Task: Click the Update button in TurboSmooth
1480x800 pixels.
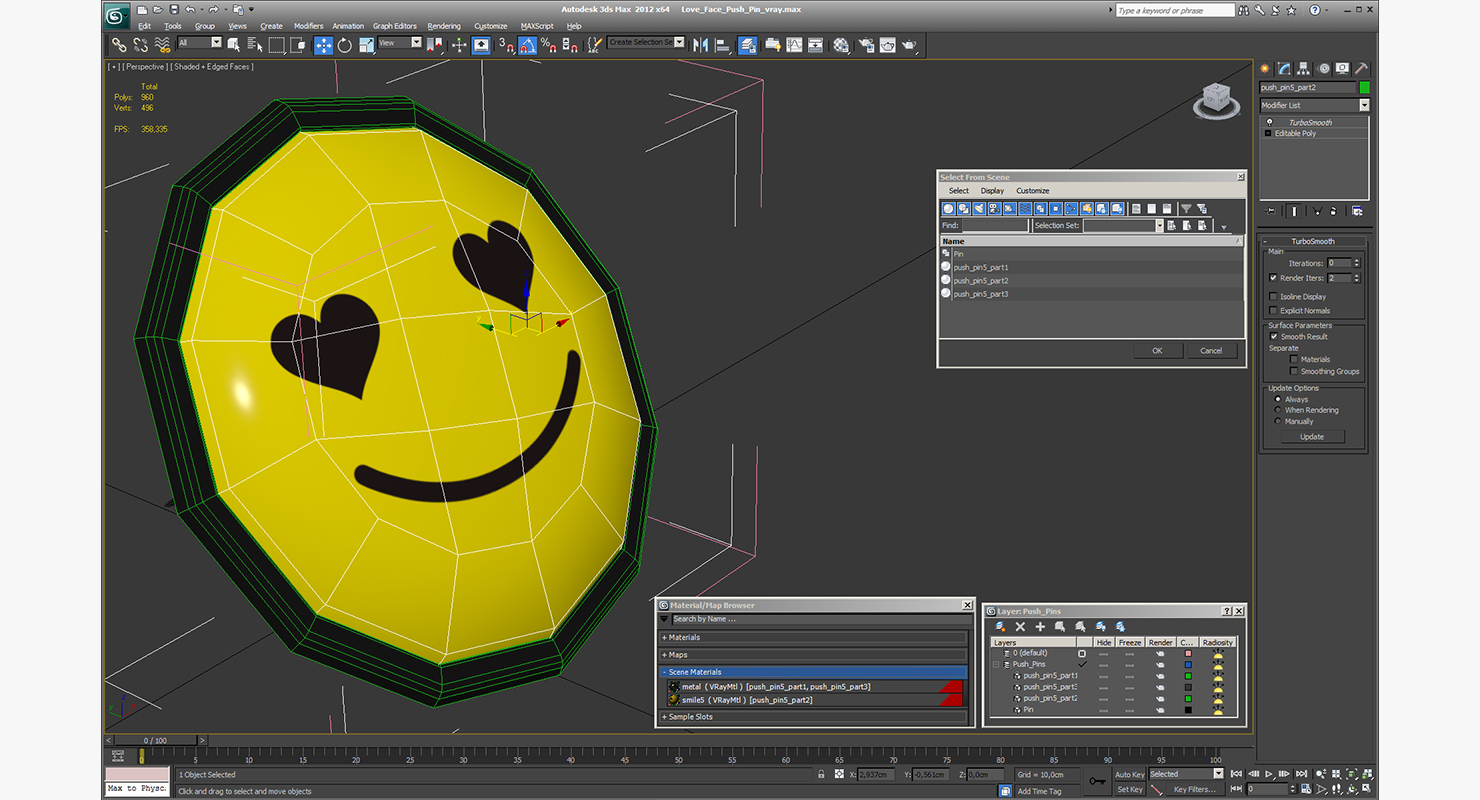Action: coord(1312,437)
